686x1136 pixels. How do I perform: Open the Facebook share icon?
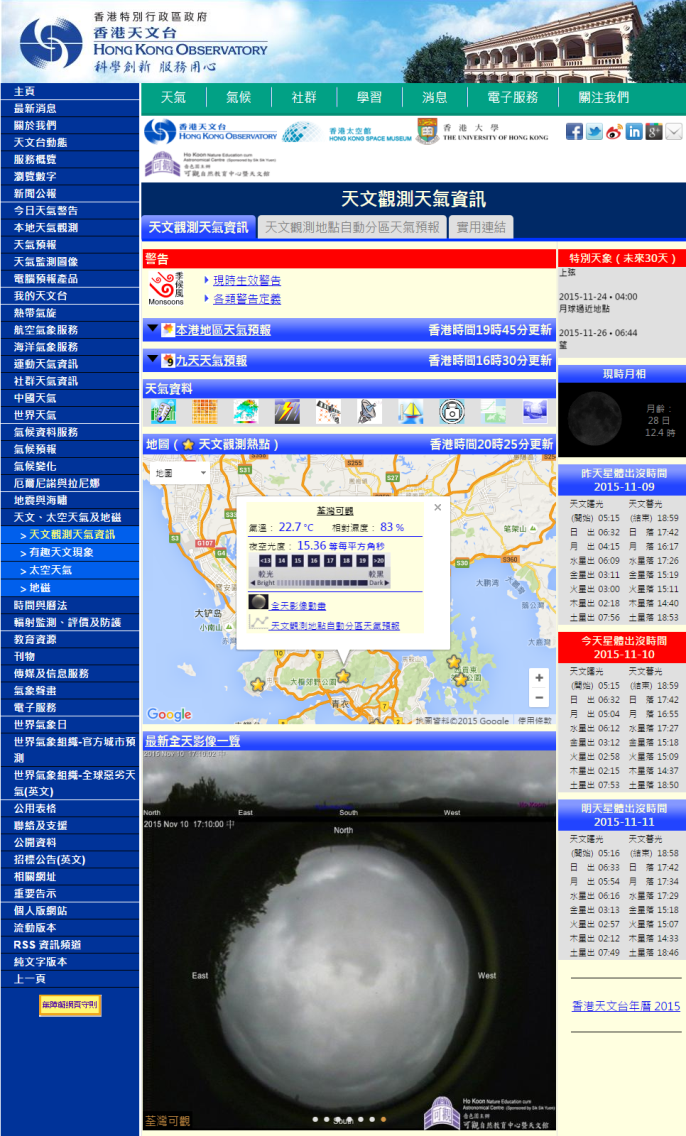(574, 132)
